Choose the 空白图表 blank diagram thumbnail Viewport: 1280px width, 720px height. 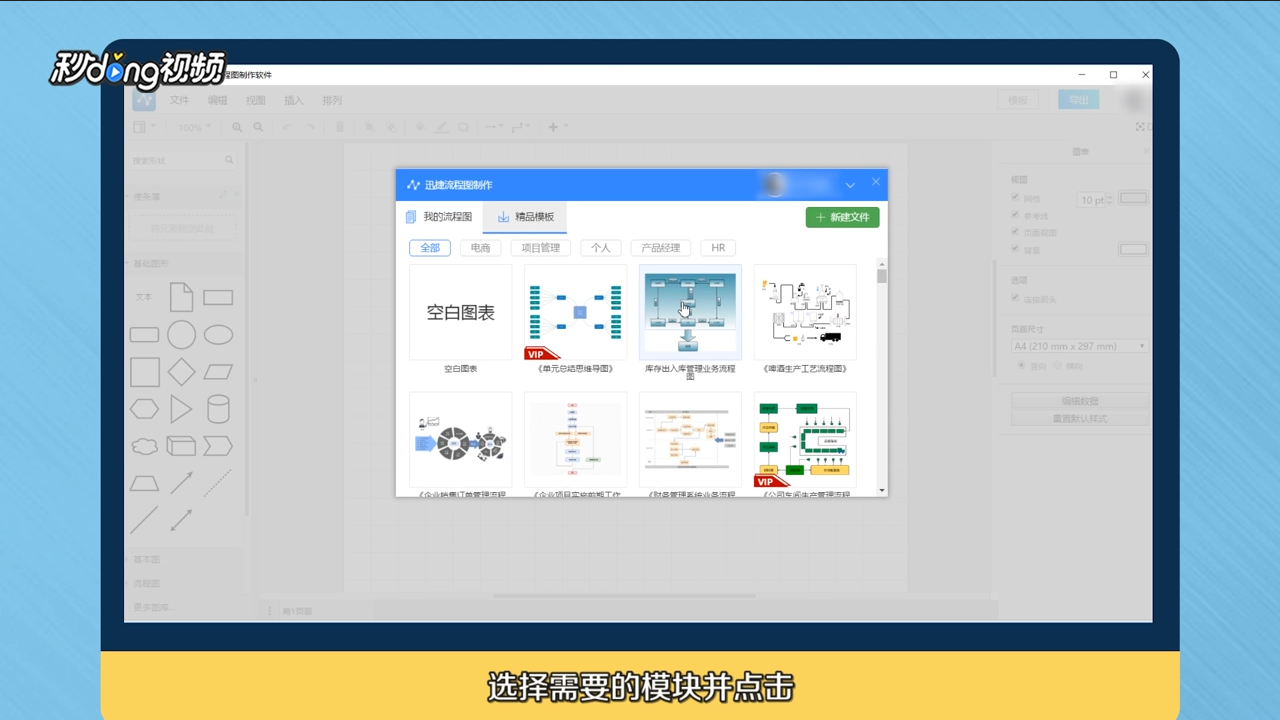461,312
